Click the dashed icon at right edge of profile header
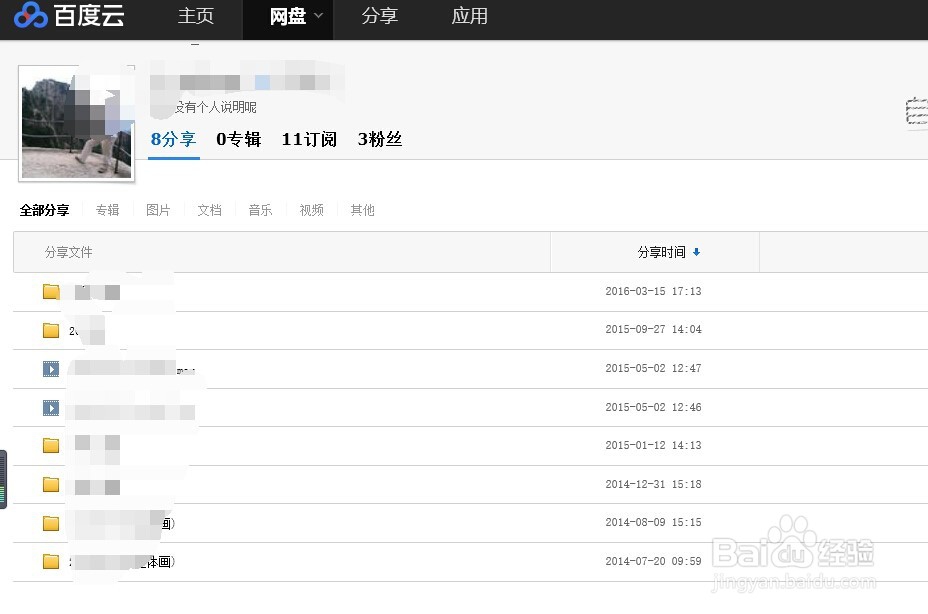Screen dimensions: 928x614 [917, 112]
